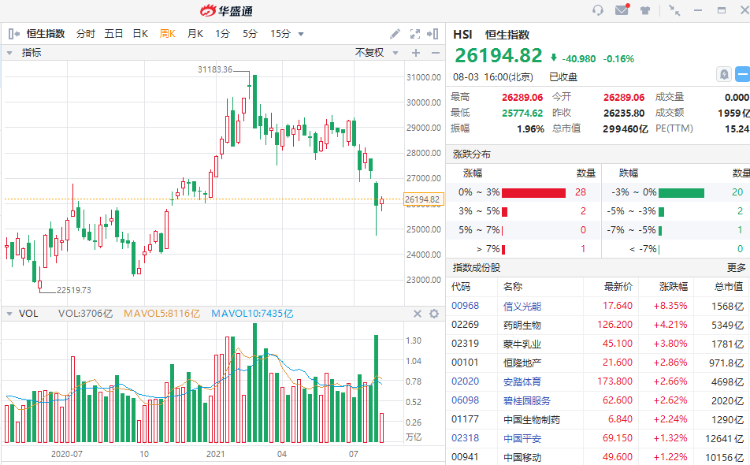750x465 pixels.
Task: Click blue minus watchlist button
Action: (x=743, y=74)
